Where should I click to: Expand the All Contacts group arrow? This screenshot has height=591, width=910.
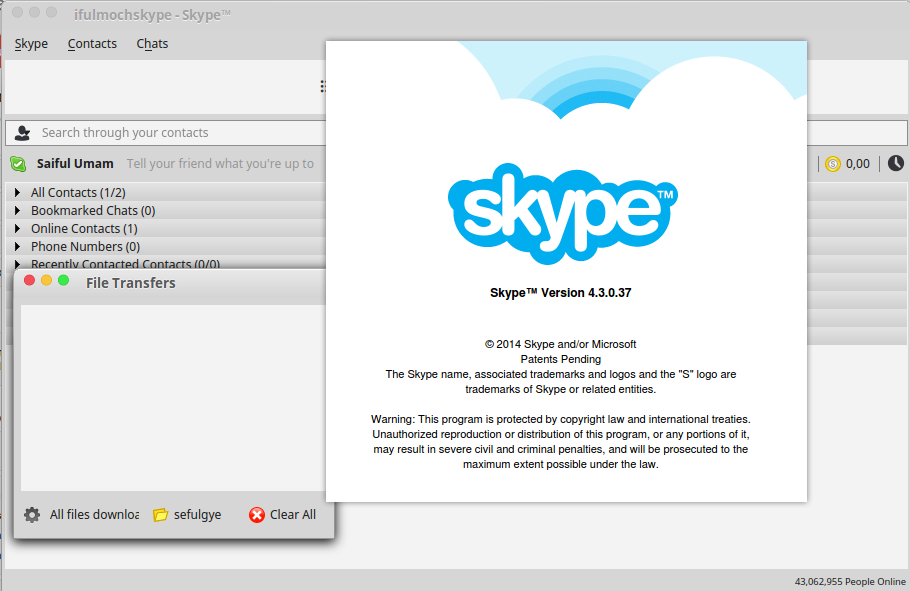click(17, 192)
